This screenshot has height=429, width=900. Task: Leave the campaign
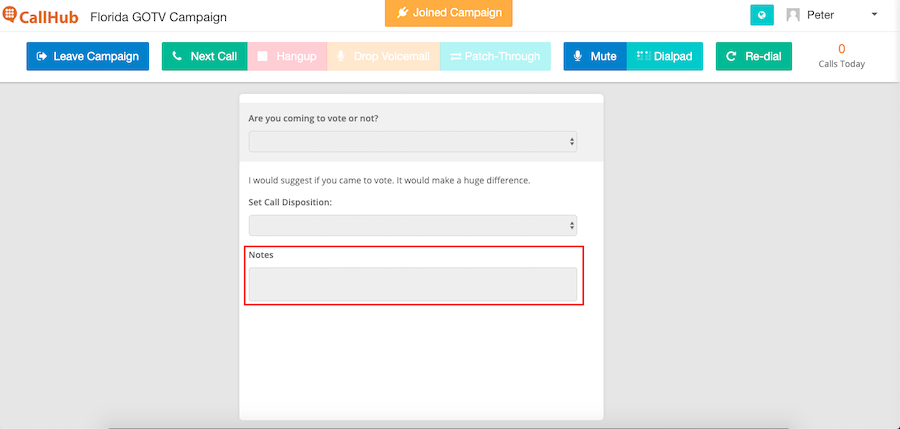87,56
